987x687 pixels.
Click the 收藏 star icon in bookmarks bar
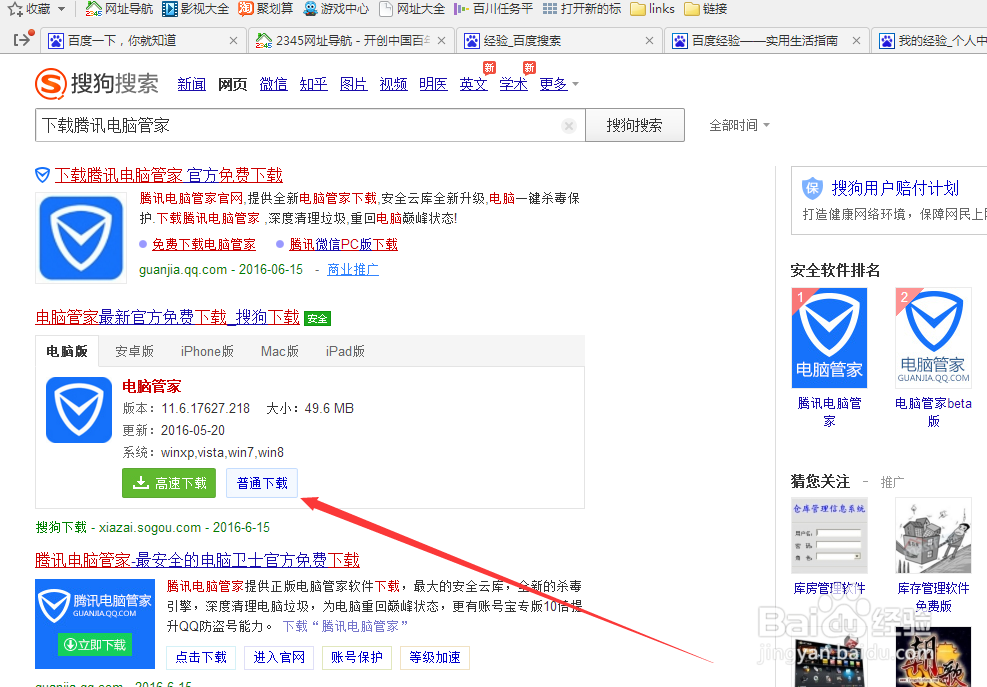[x=15, y=9]
